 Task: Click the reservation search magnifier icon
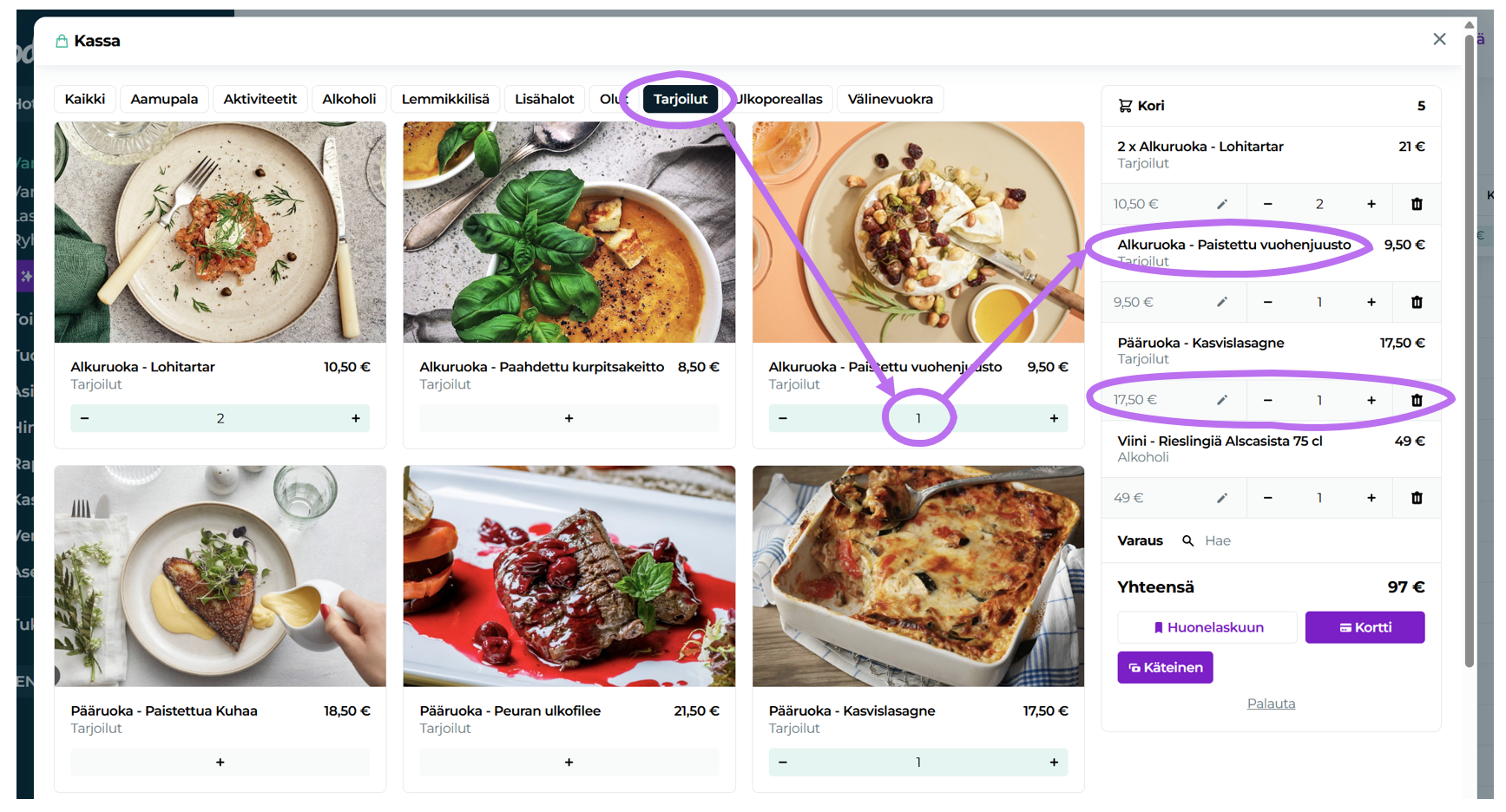pos(1187,540)
